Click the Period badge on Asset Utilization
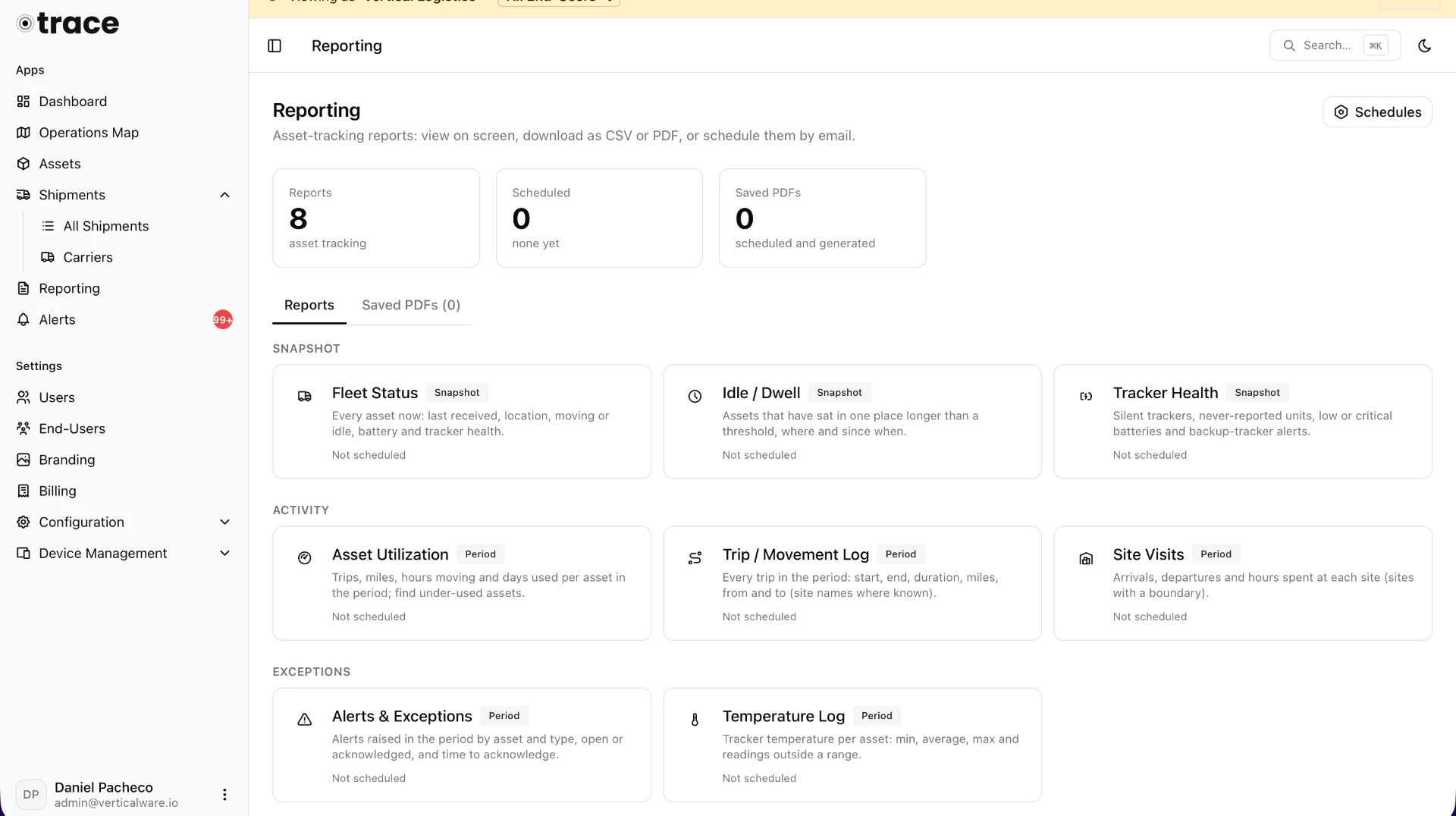Screen dimensions: 1456x816 click(480, 554)
